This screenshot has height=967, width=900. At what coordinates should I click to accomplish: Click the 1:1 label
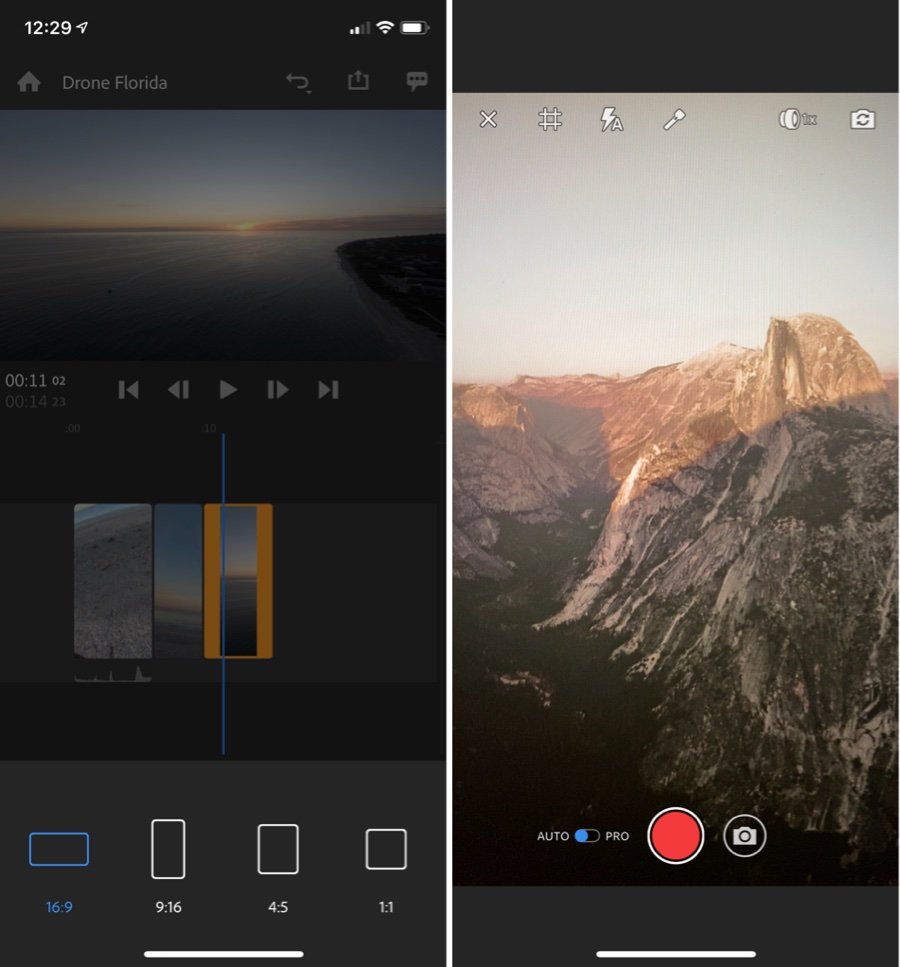386,907
